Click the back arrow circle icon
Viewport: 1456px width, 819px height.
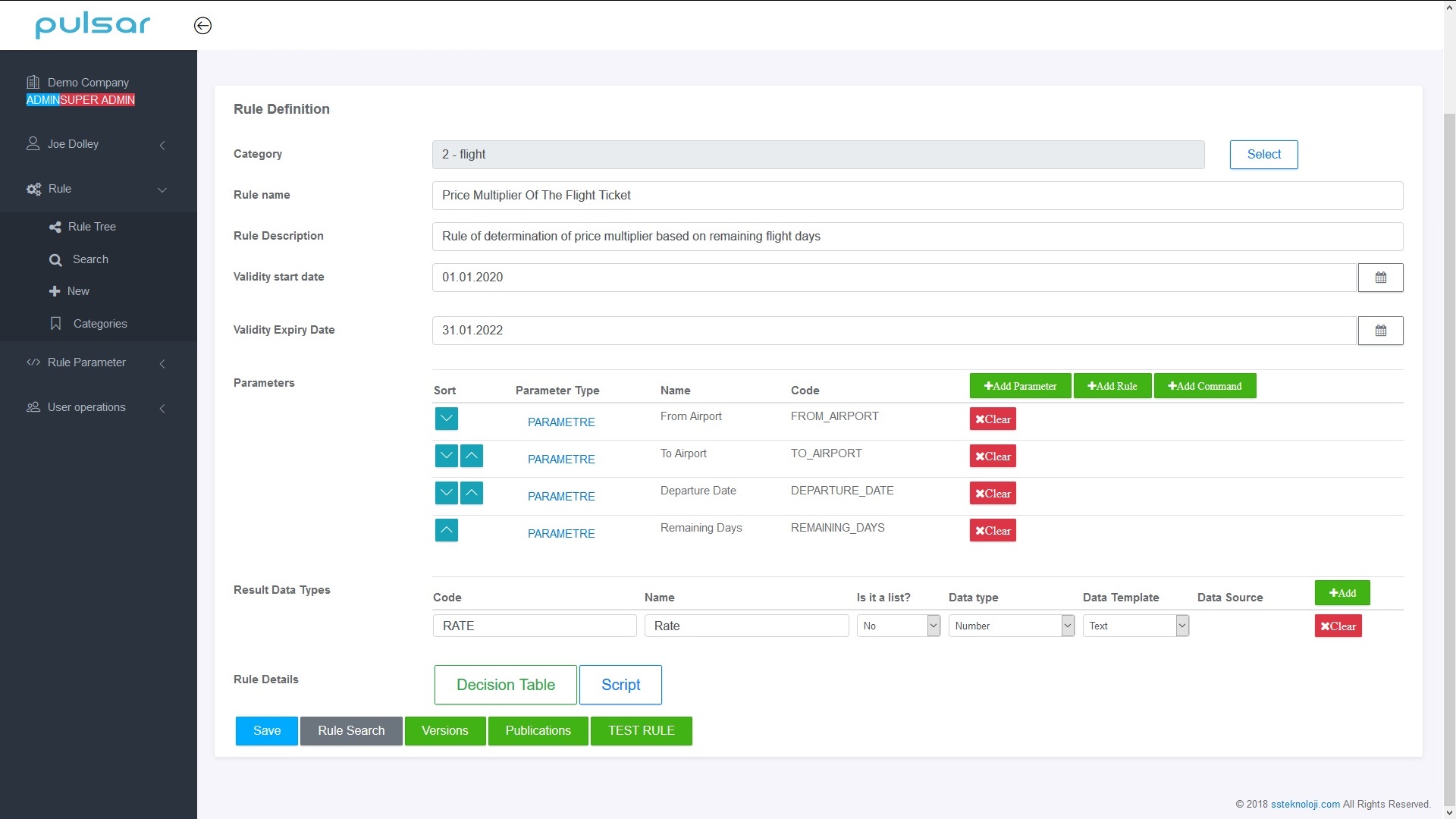(202, 26)
